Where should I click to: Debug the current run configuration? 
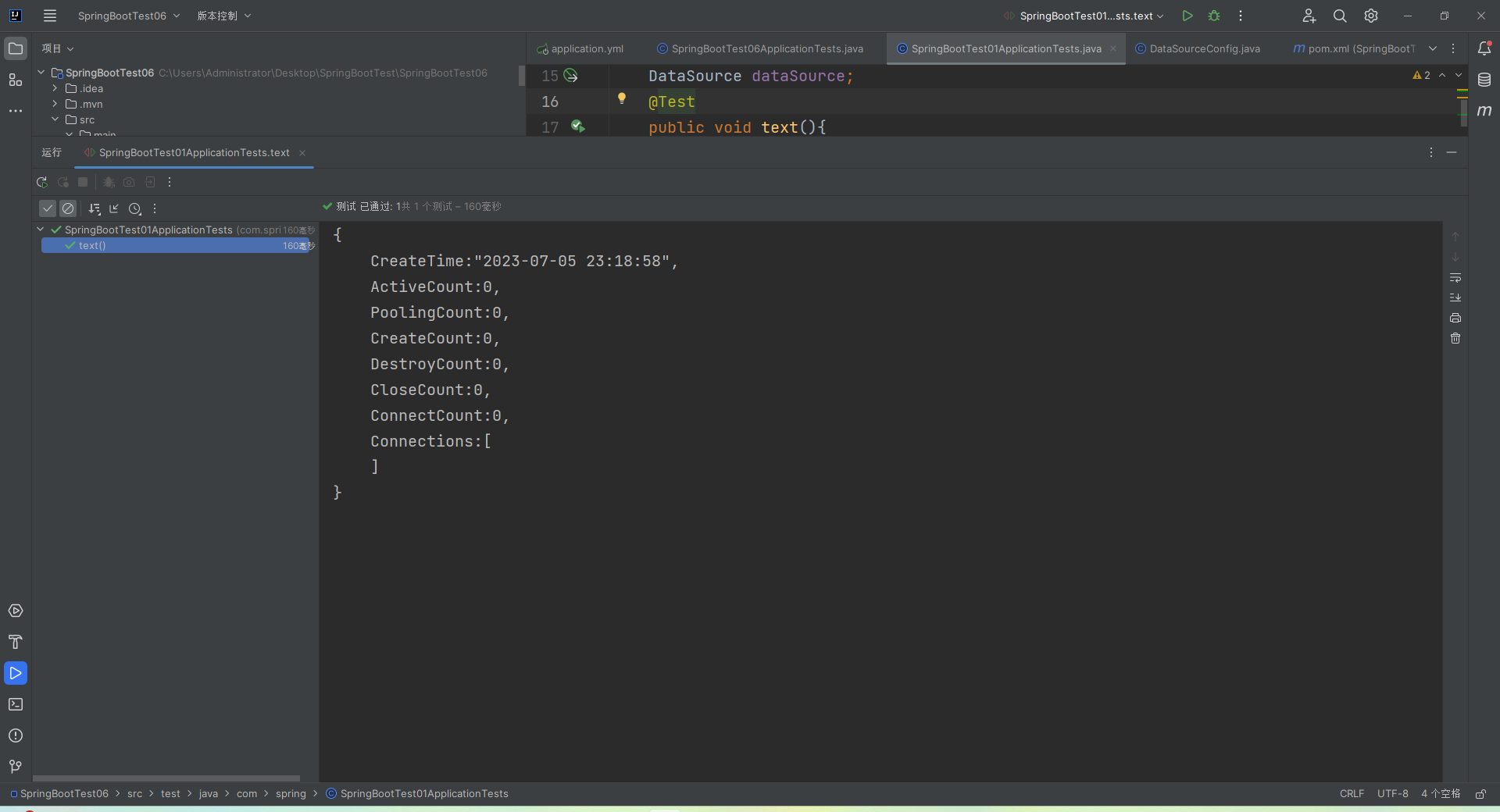tap(1214, 16)
